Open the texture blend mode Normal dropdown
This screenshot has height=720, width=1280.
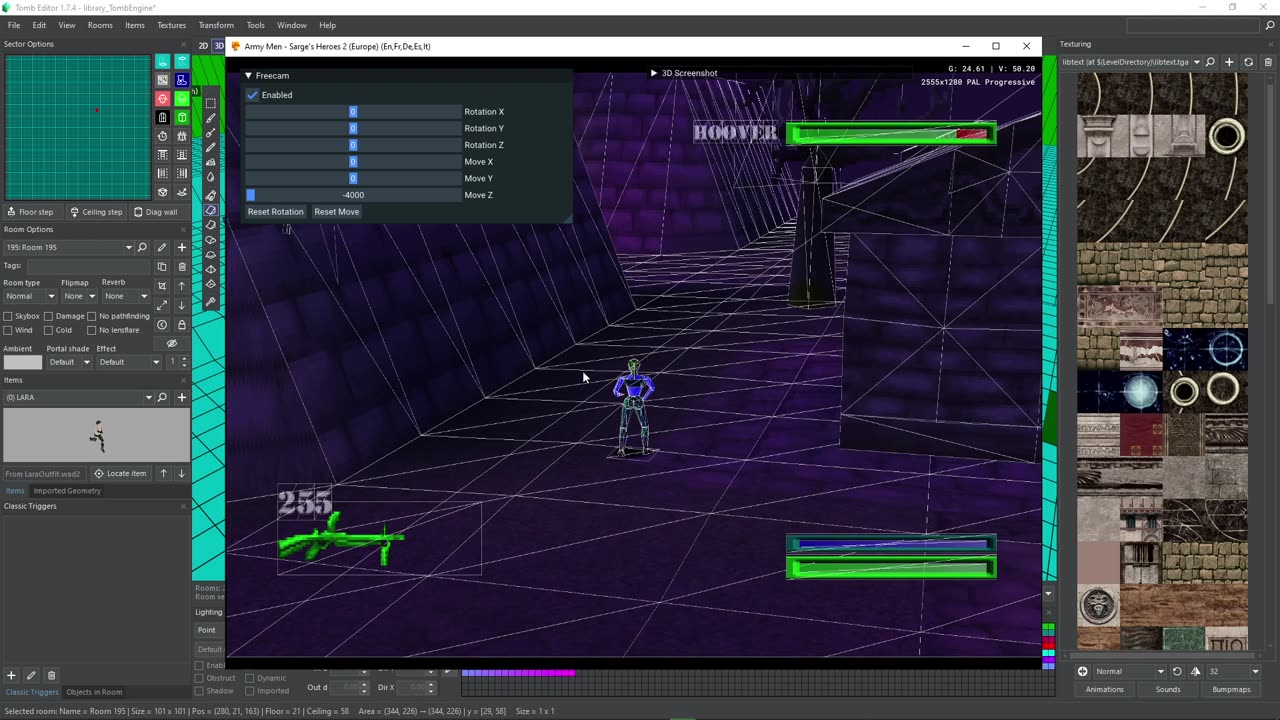(x=1130, y=671)
